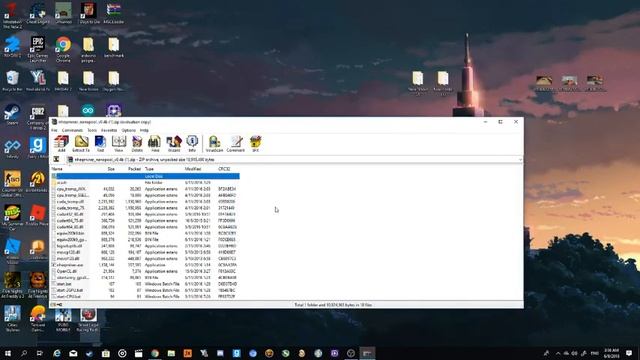Click the taskbar clock and date

pos(611,353)
